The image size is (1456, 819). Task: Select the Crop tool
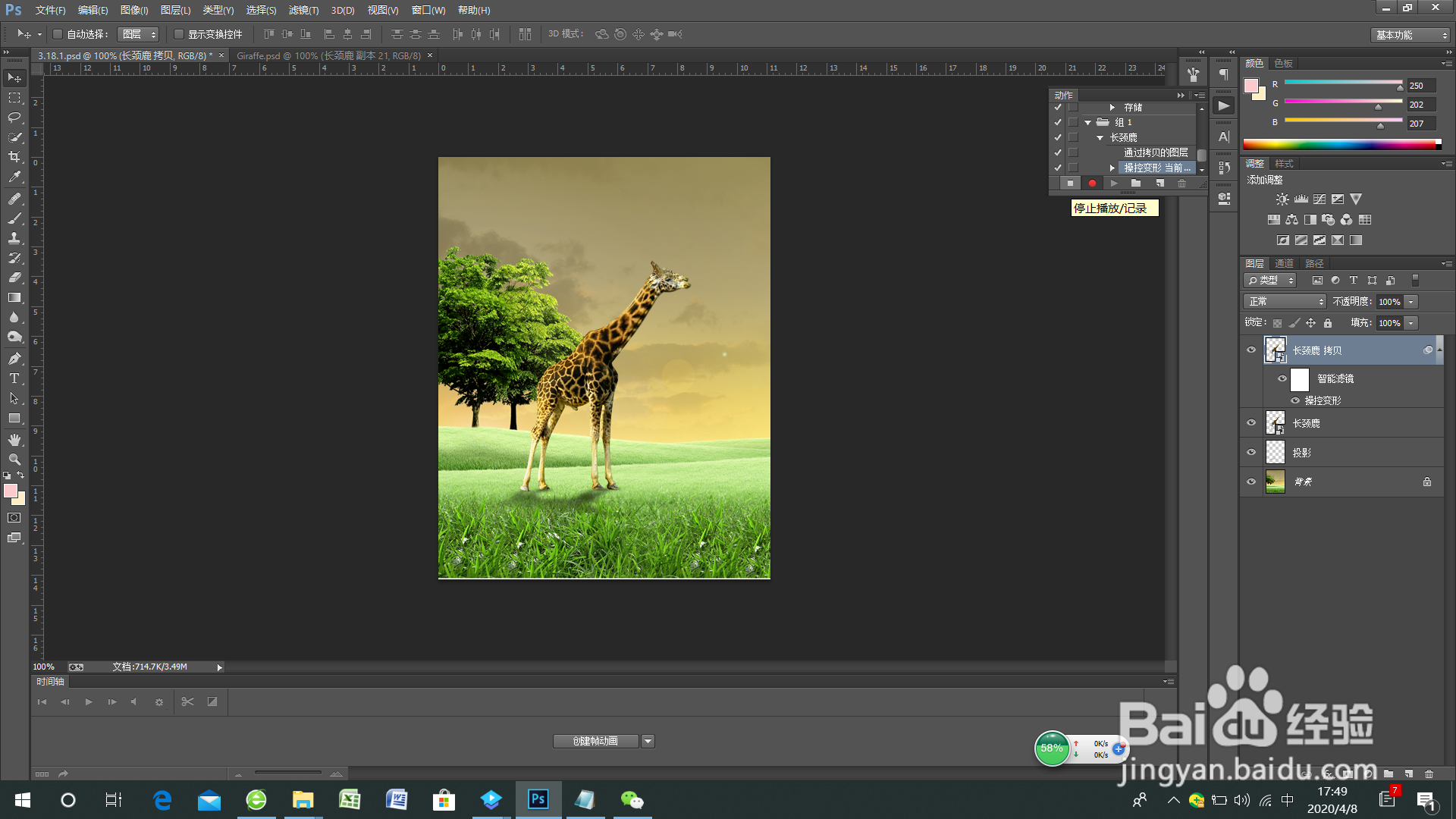(14, 157)
